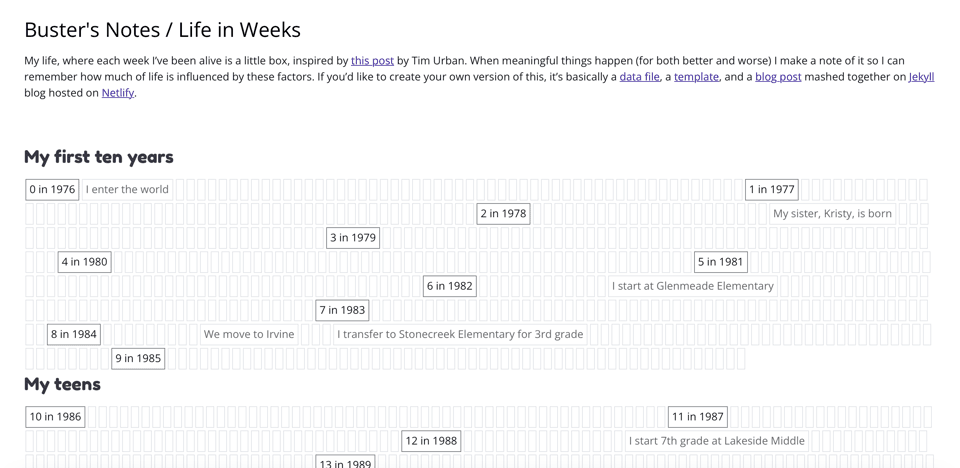Click the '5 in 1981' marker
The width and height of the screenshot is (960, 468).
pos(720,262)
